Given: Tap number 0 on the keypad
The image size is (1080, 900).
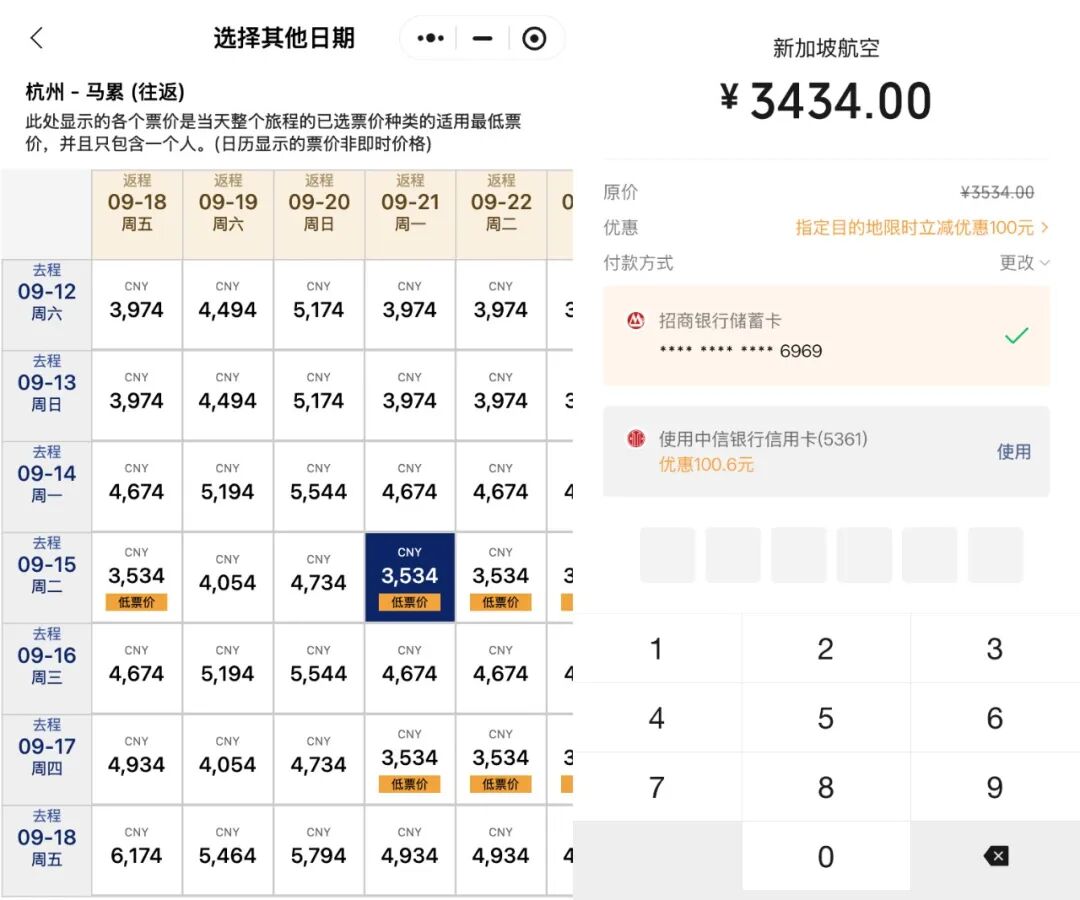Looking at the screenshot, I should tap(825, 856).
